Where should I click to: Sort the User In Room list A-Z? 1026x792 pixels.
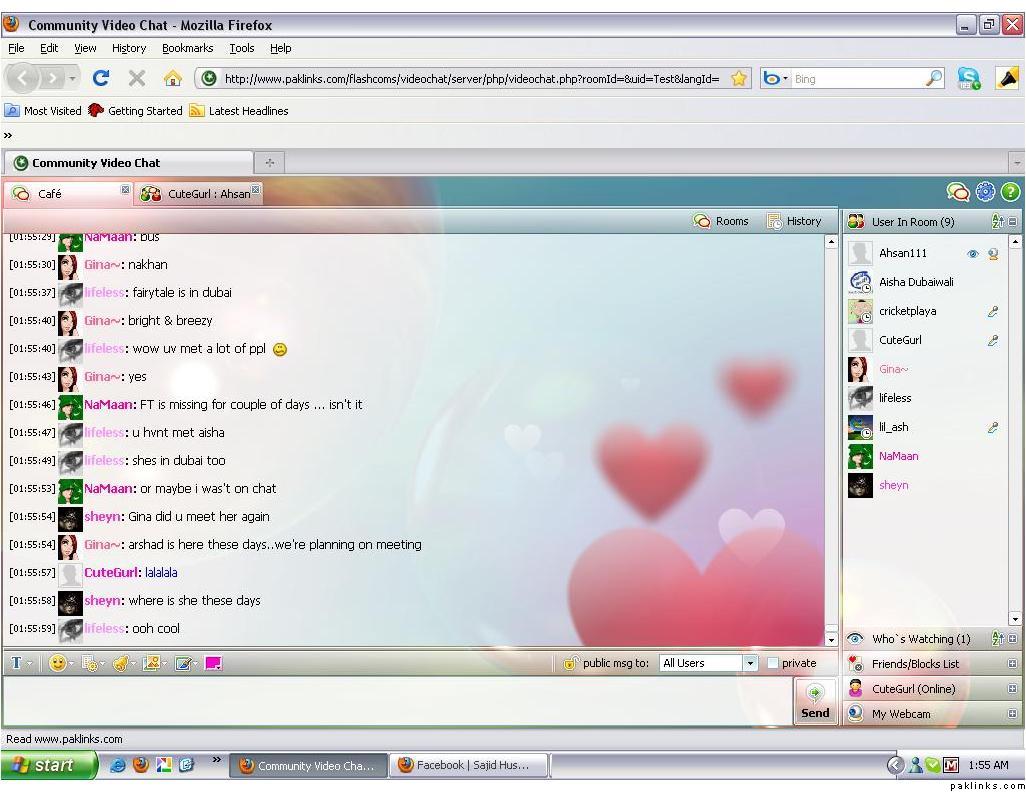click(x=997, y=222)
